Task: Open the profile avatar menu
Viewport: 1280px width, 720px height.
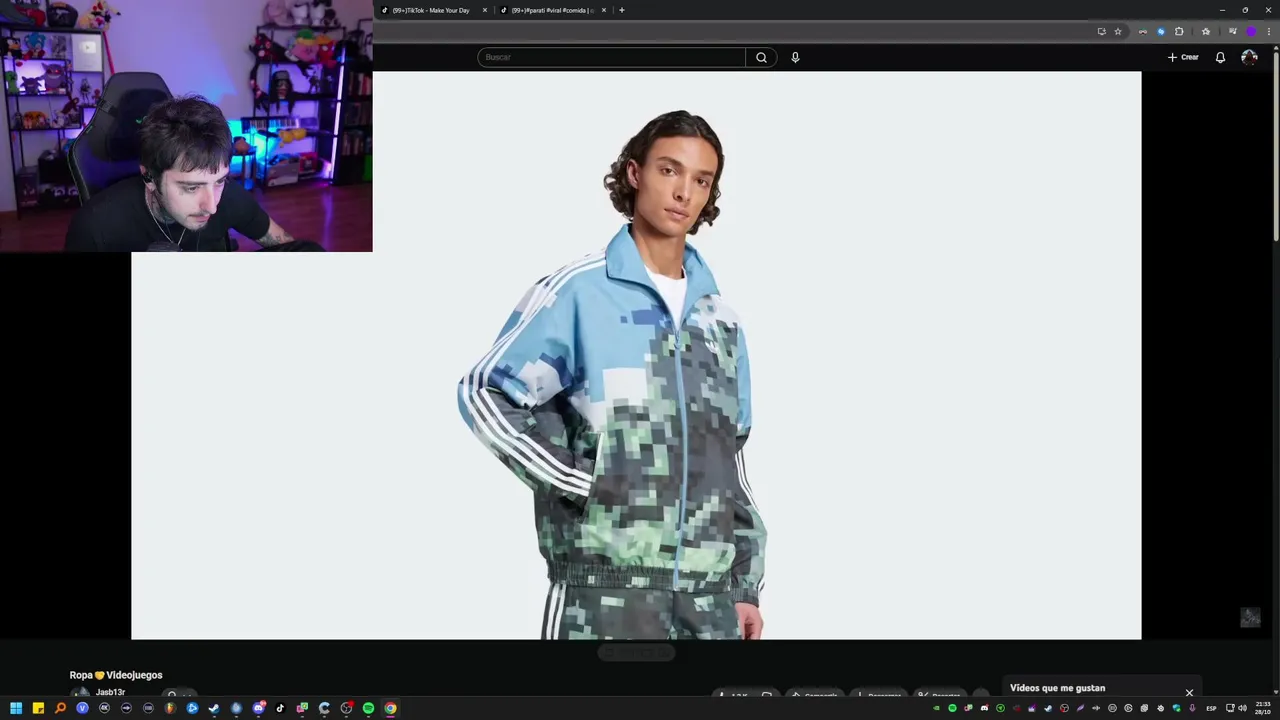Action: pyautogui.click(x=1249, y=57)
